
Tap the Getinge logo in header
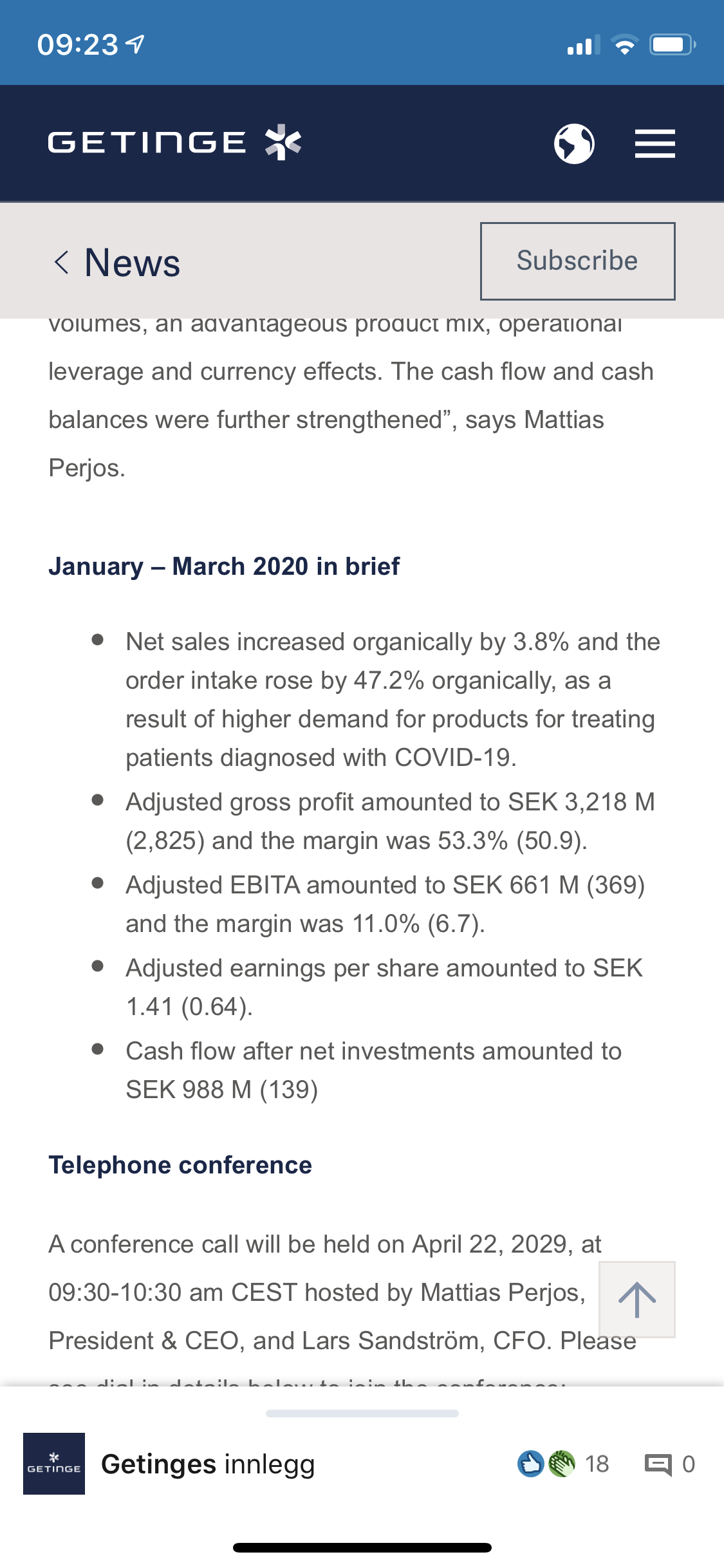[175, 142]
